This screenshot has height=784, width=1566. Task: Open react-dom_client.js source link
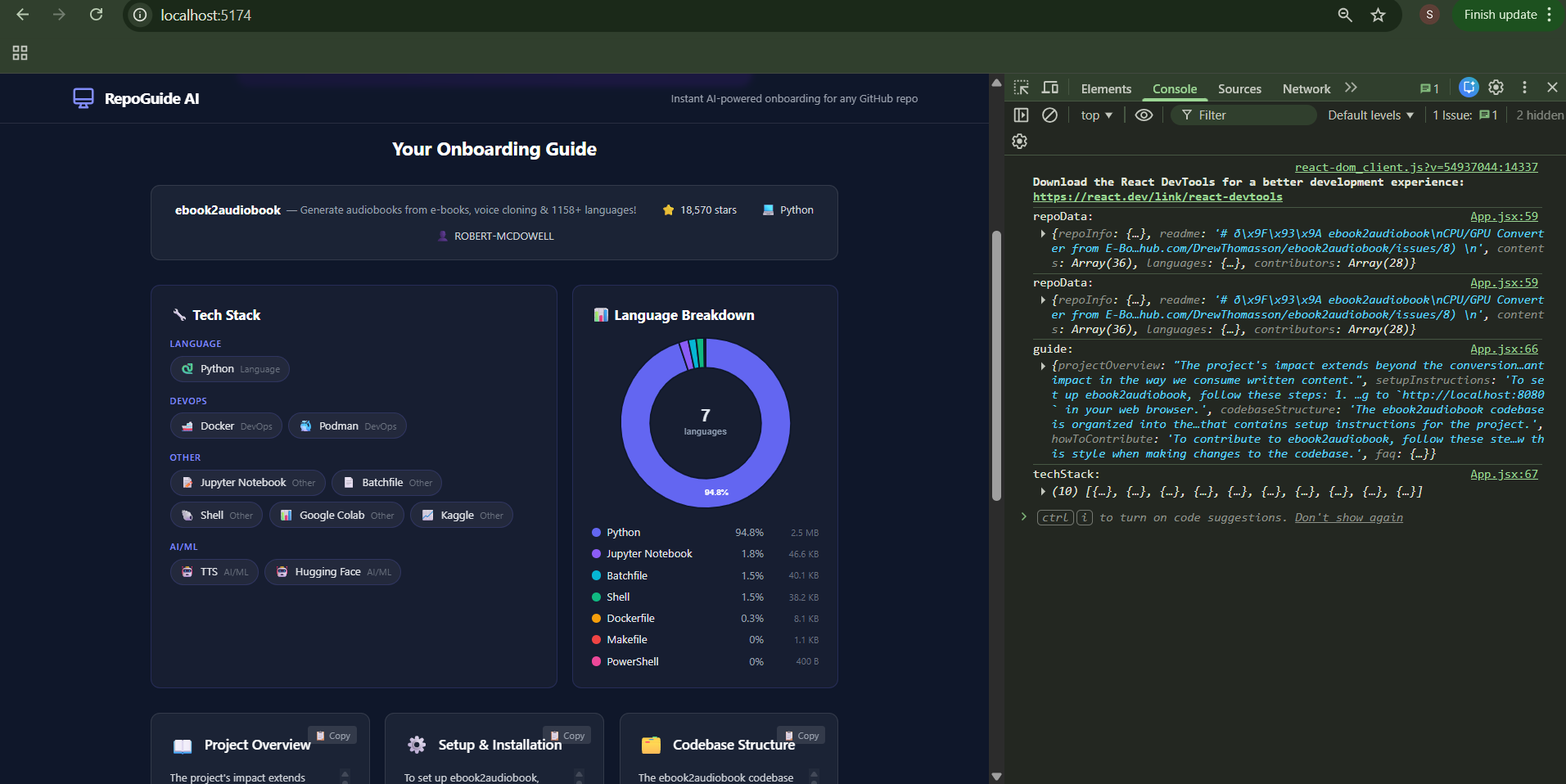coord(1416,168)
